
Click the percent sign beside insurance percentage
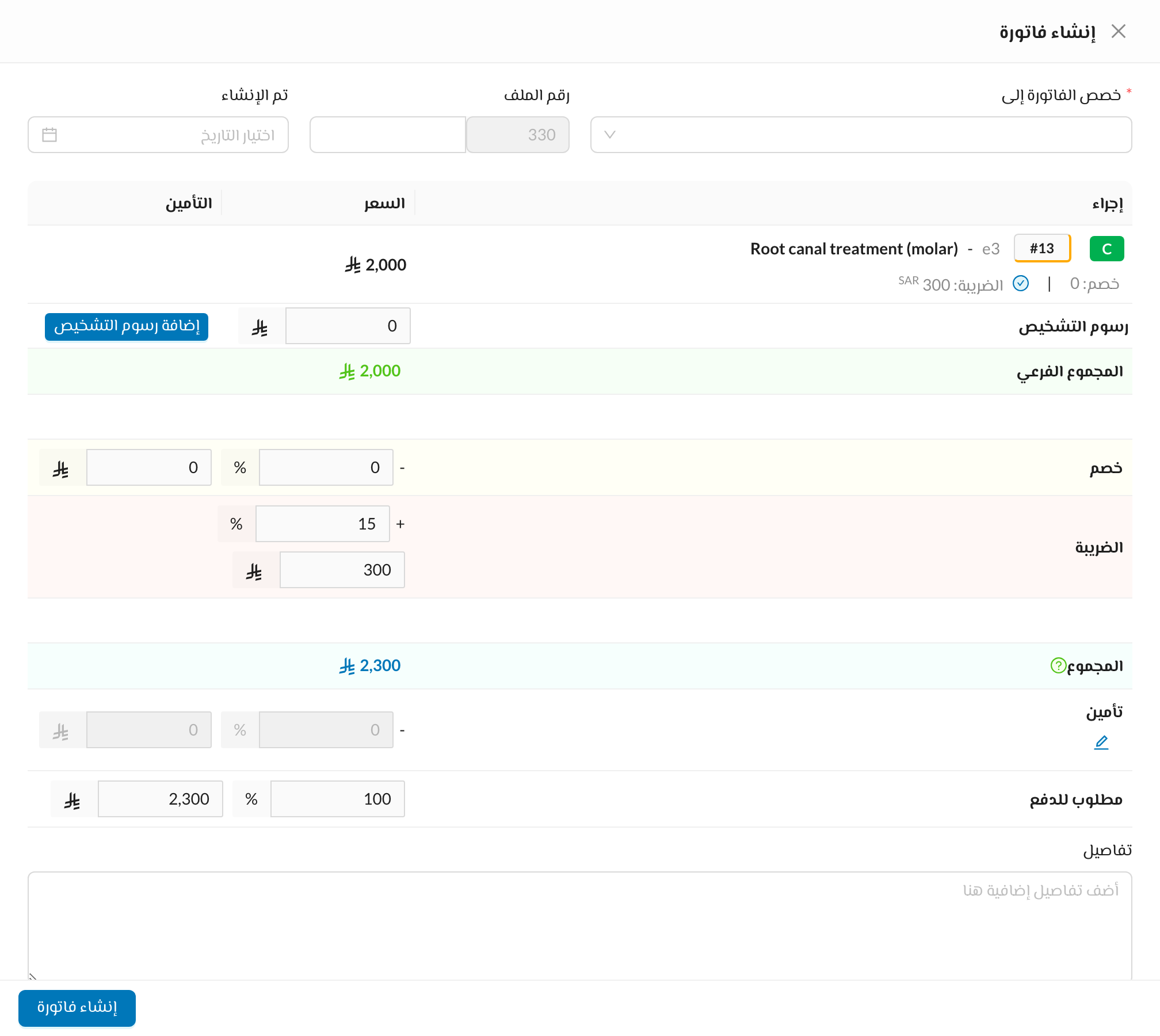point(240,730)
